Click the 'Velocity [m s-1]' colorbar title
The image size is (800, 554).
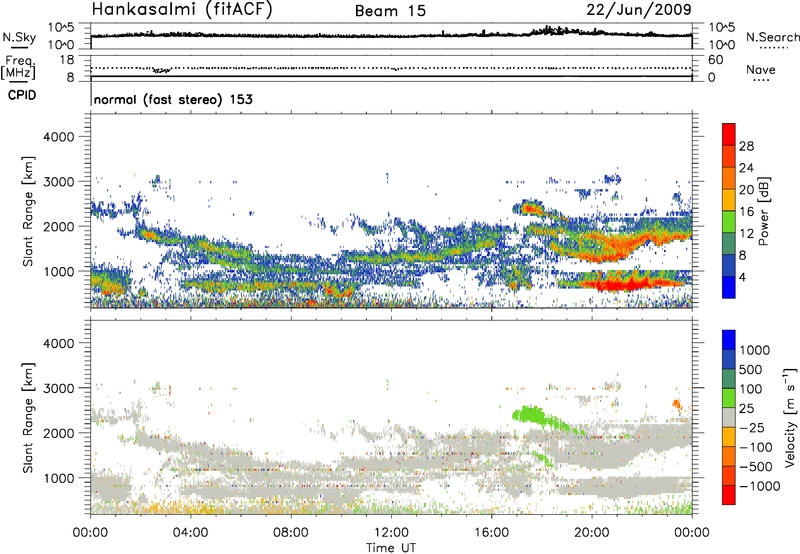click(790, 417)
